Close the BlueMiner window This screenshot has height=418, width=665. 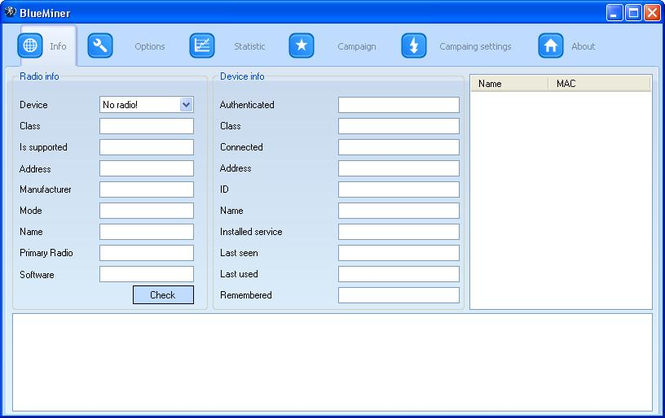pyautogui.click(x=652, y=13)
